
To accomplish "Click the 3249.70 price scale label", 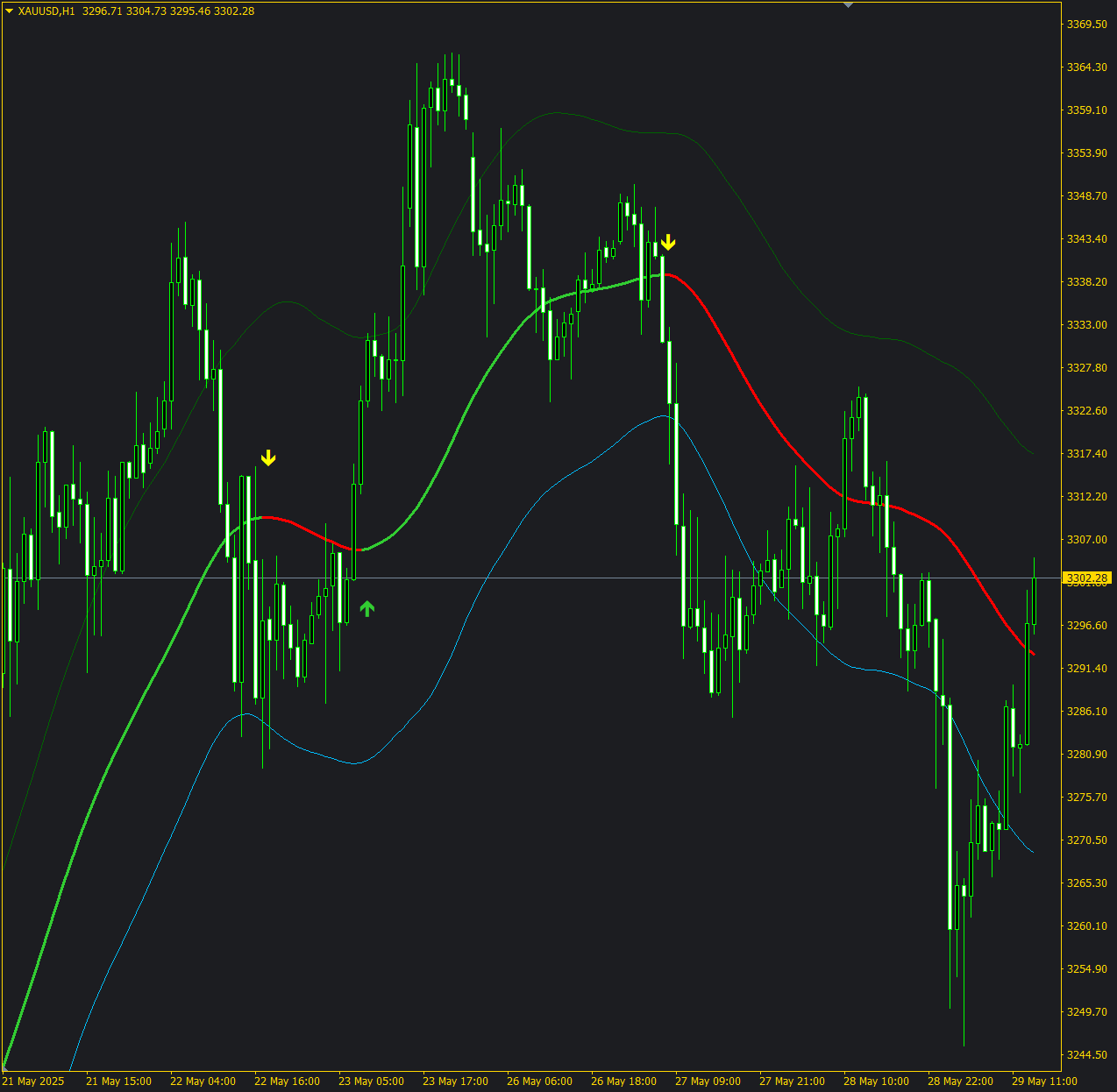I will coord(1086,1012).
